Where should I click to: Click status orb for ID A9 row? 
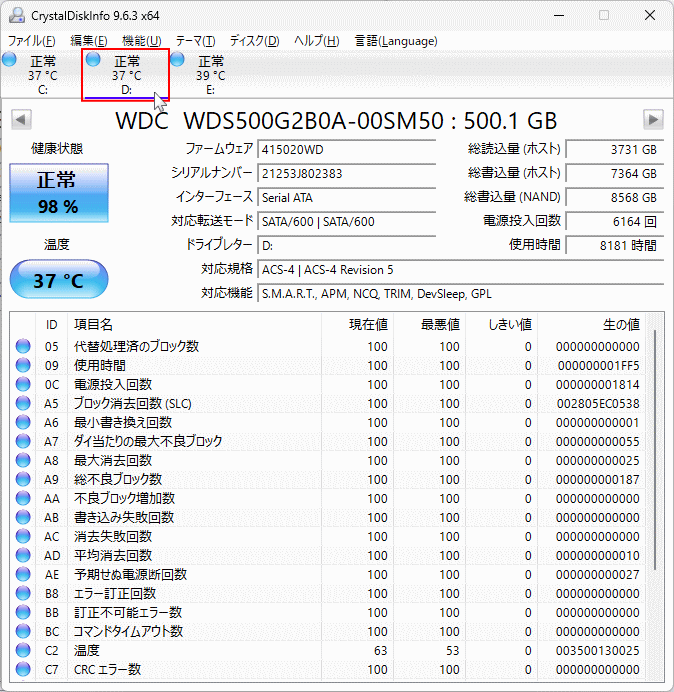[x=23, y=479]
